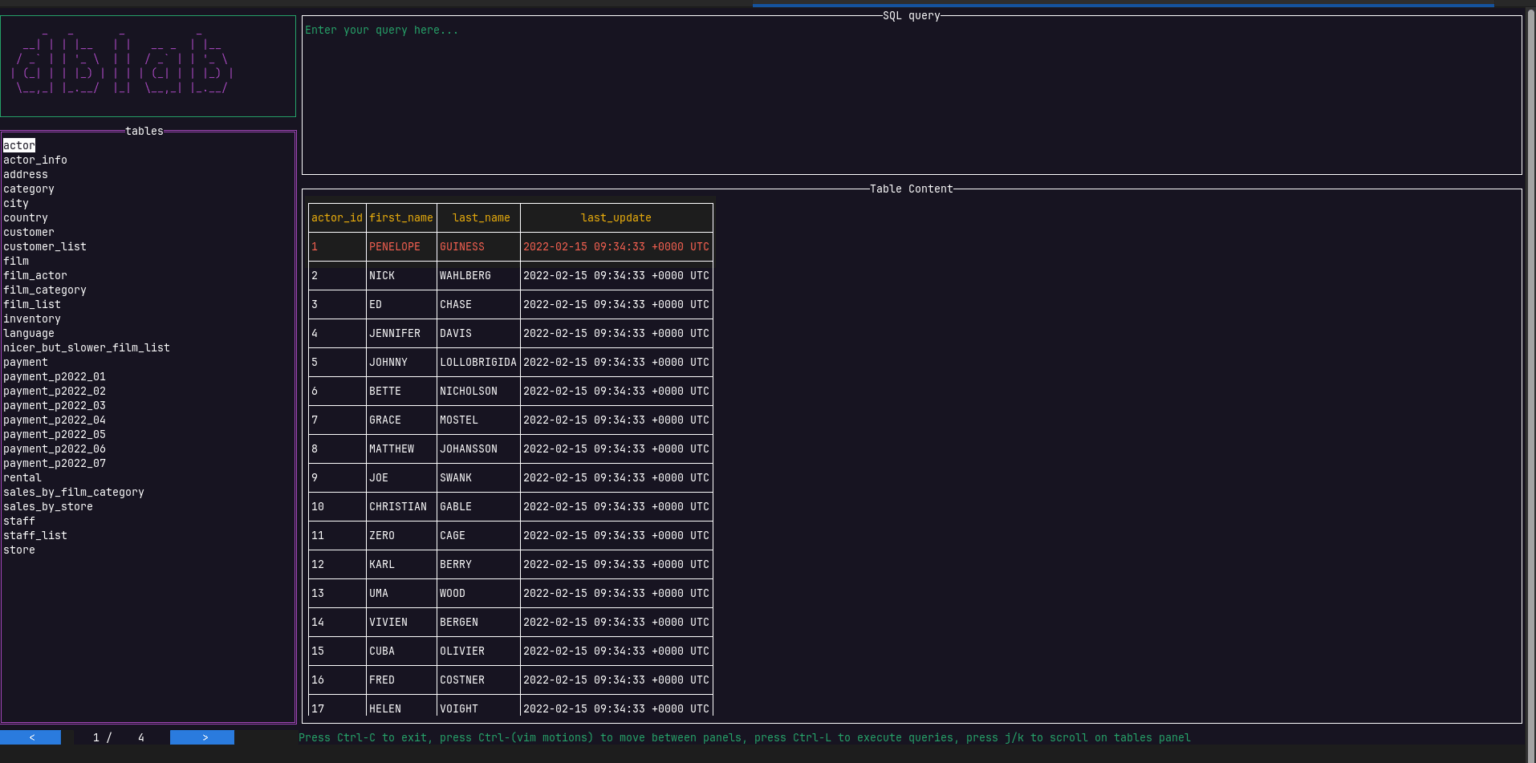Open the payment_p2022_03 partition table
Screen dimensions: 1536x763
pos(54,405)
